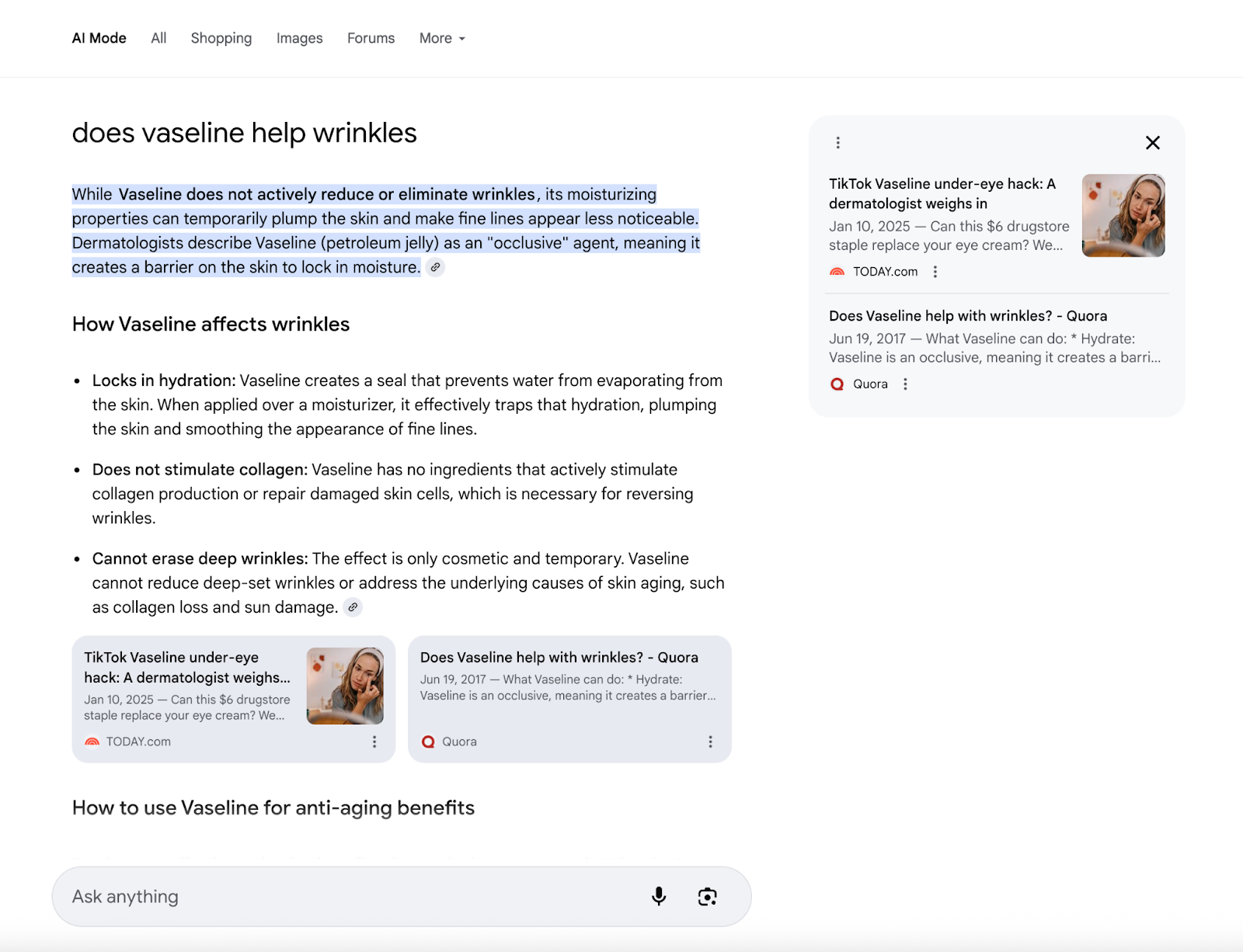Switch to the Shopping tab
Image resolution: width=1243 pixels, height=952 pixels.
221,37
